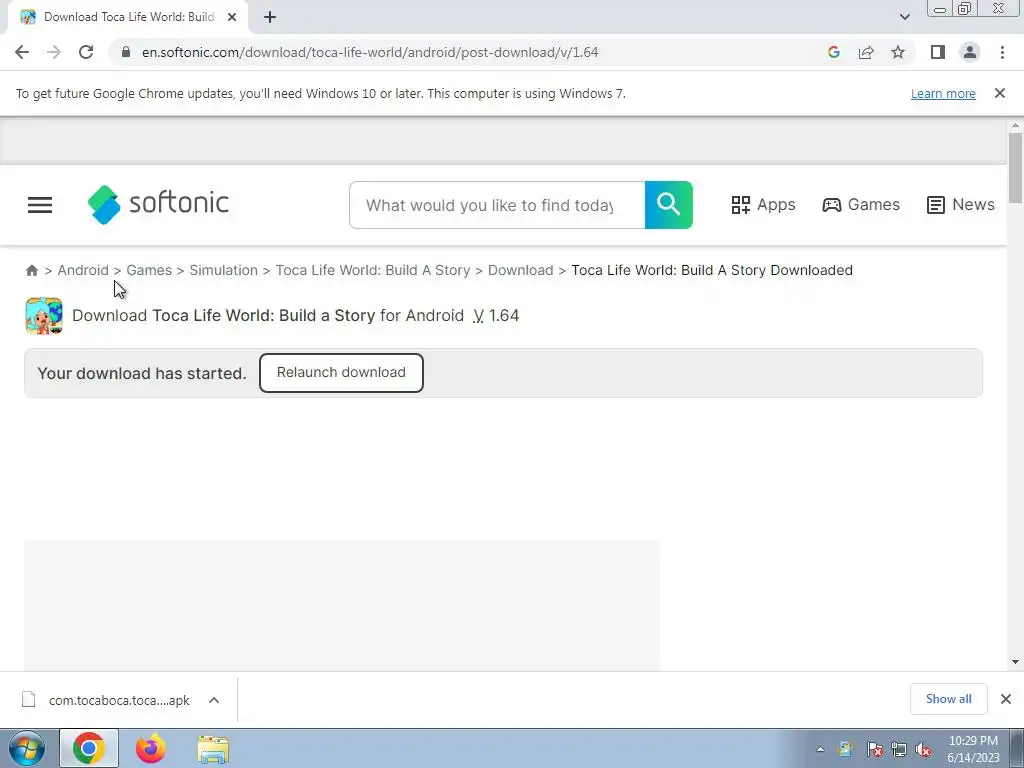Open the Softonic hamburger menu
Image resolution: width=1024 pixels, height=768 pixels.
[x=40, y=205]
